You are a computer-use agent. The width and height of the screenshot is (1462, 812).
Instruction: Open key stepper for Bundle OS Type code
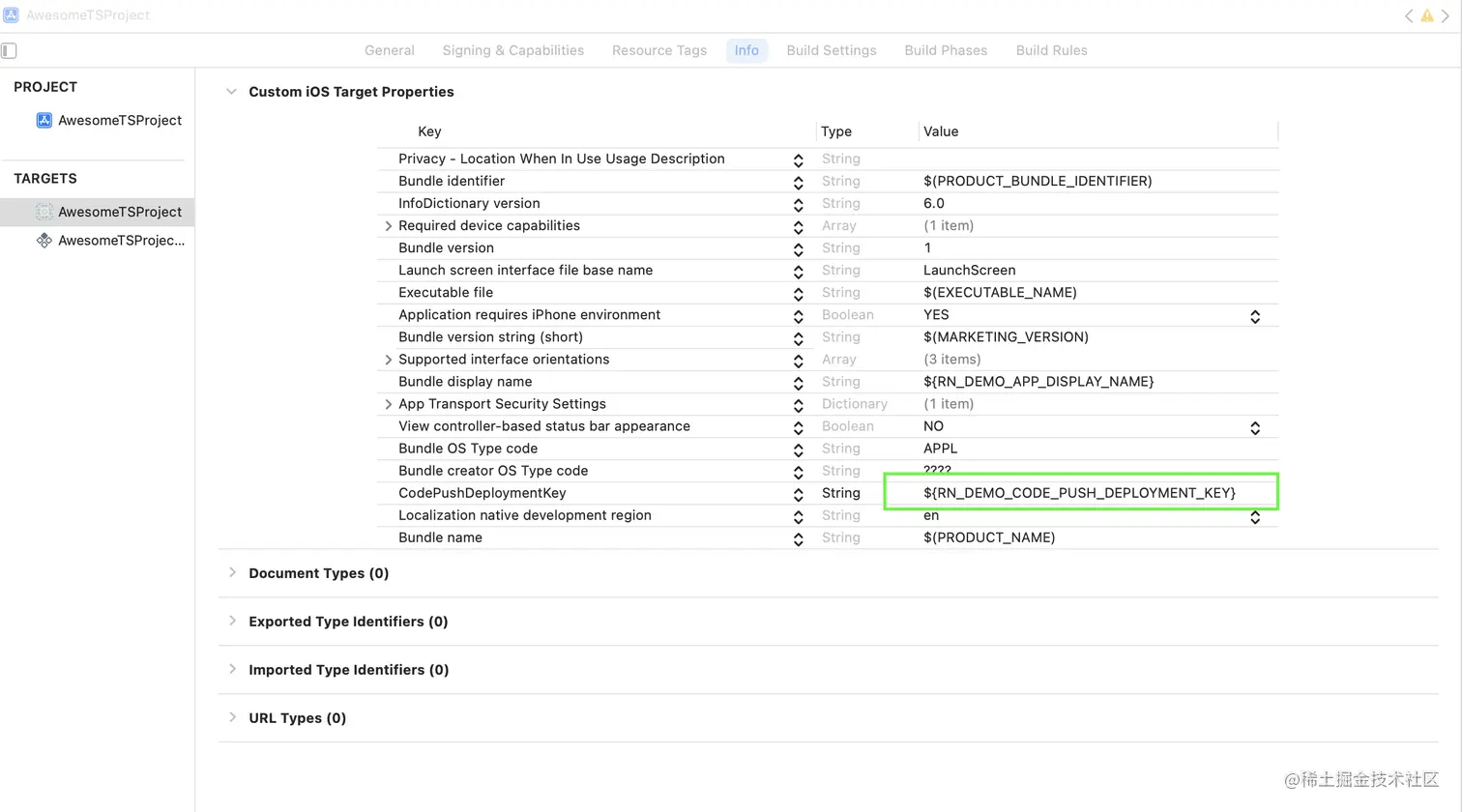[x=798, y=449]
